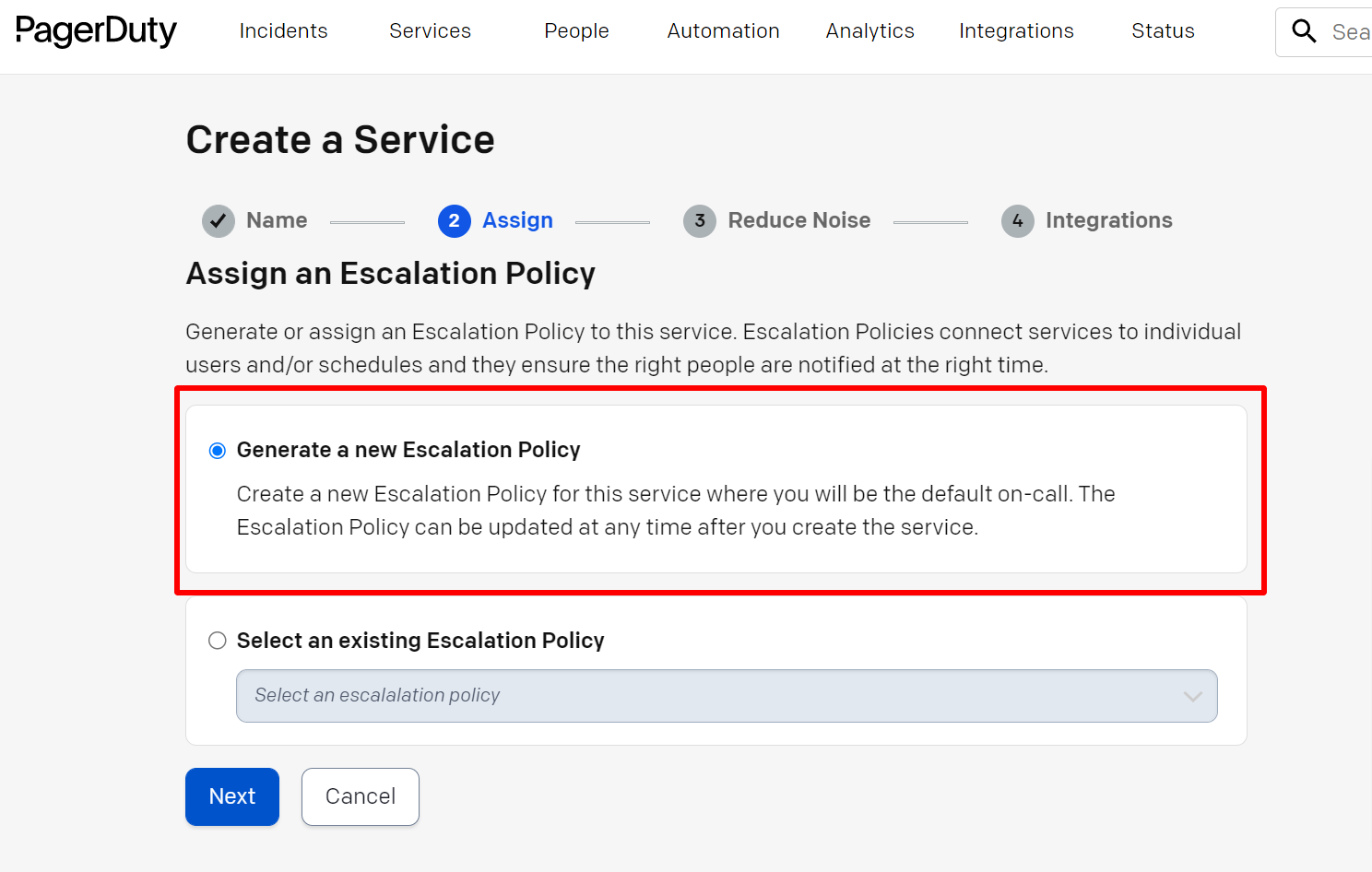
Task: Open the Status menu
Action: point(1163,30)
